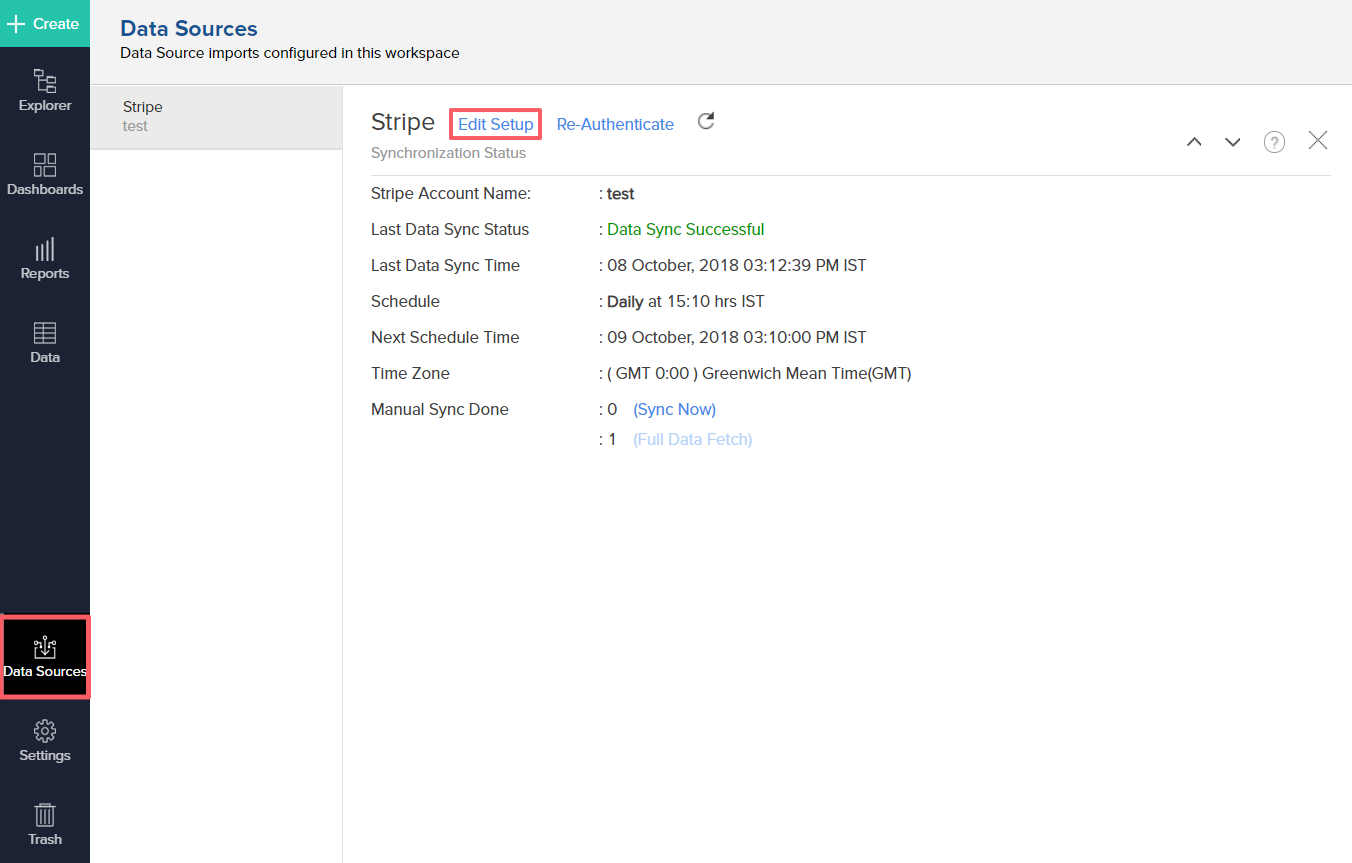The height and width of the screenshot is (863, 1352).
Task: Open the Trash bin icon
Action: pyautogui.click(x=45, y=823)
